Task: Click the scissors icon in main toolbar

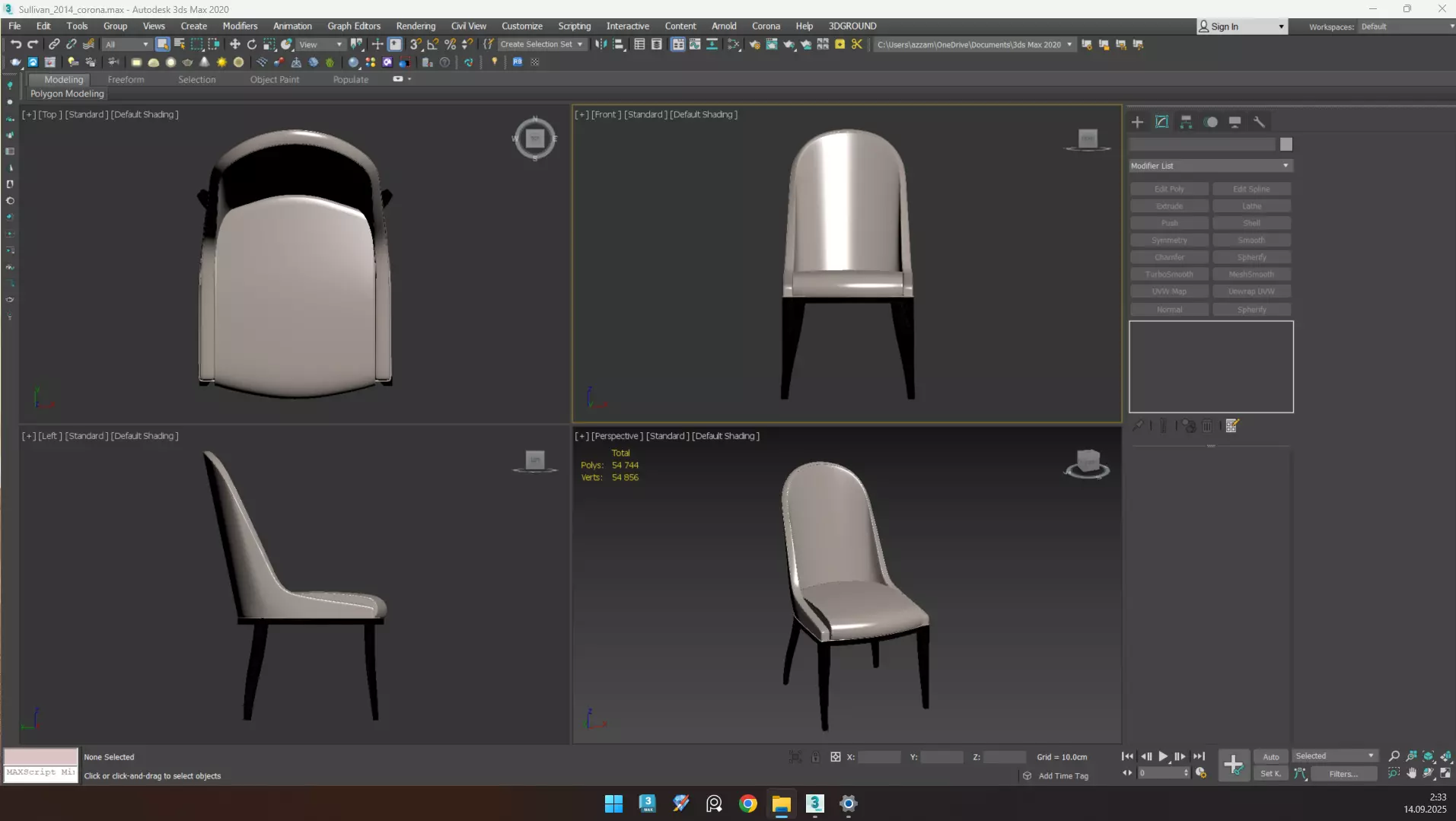Action: tap(857, 44)
